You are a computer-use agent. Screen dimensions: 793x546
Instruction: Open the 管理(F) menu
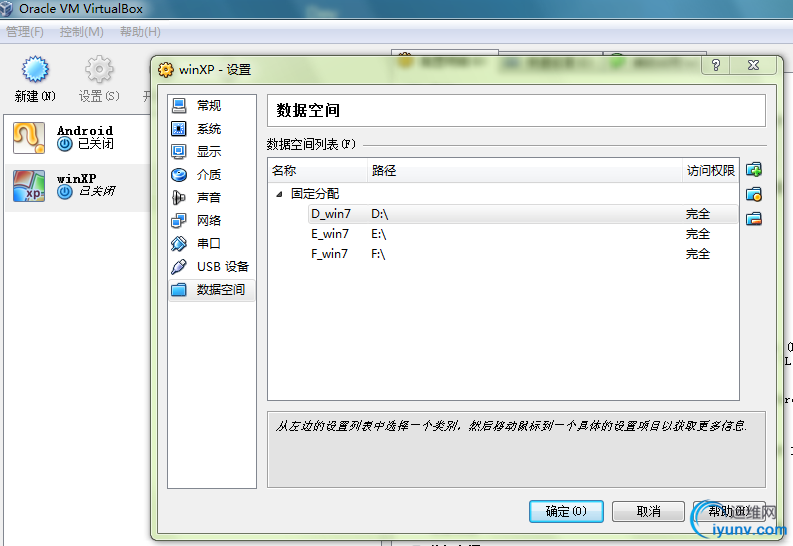click(24, 32)
